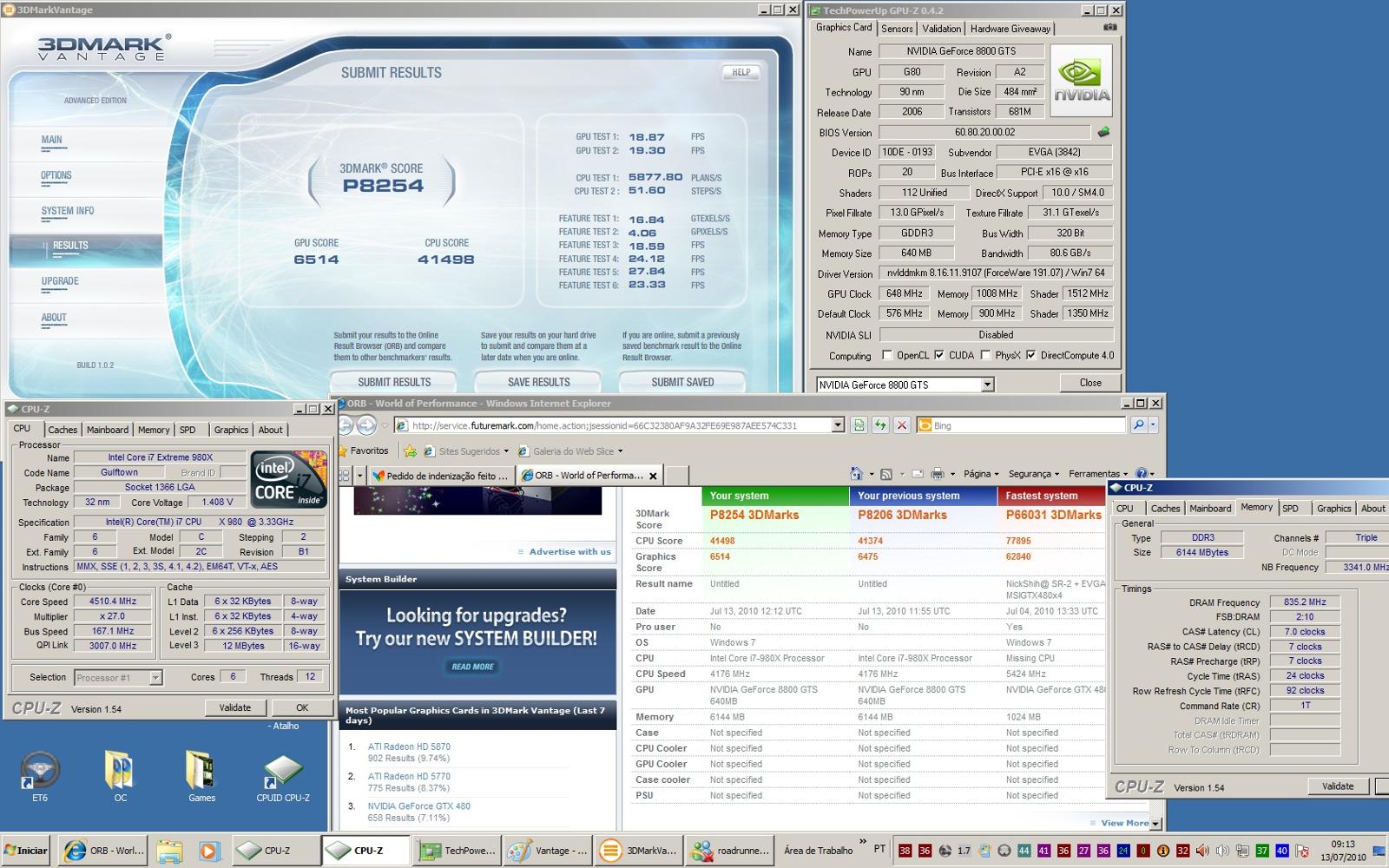
Task: Open the Quick Tabs grid icon in IE
Action: tap(345, 475)
